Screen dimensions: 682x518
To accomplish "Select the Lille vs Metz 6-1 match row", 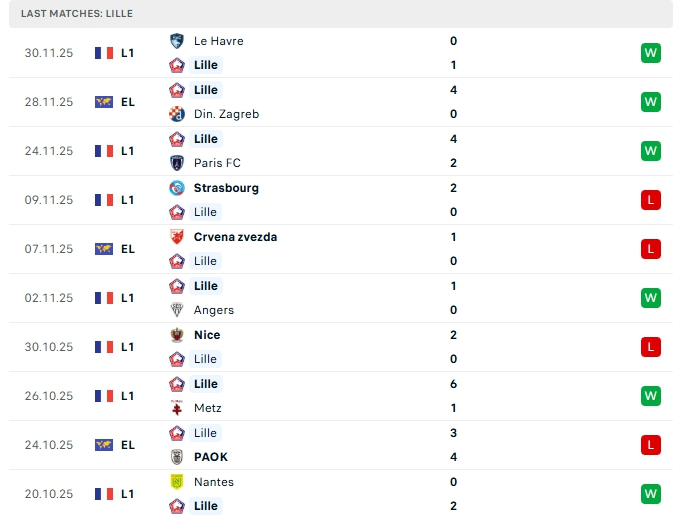I will point(340,396).
